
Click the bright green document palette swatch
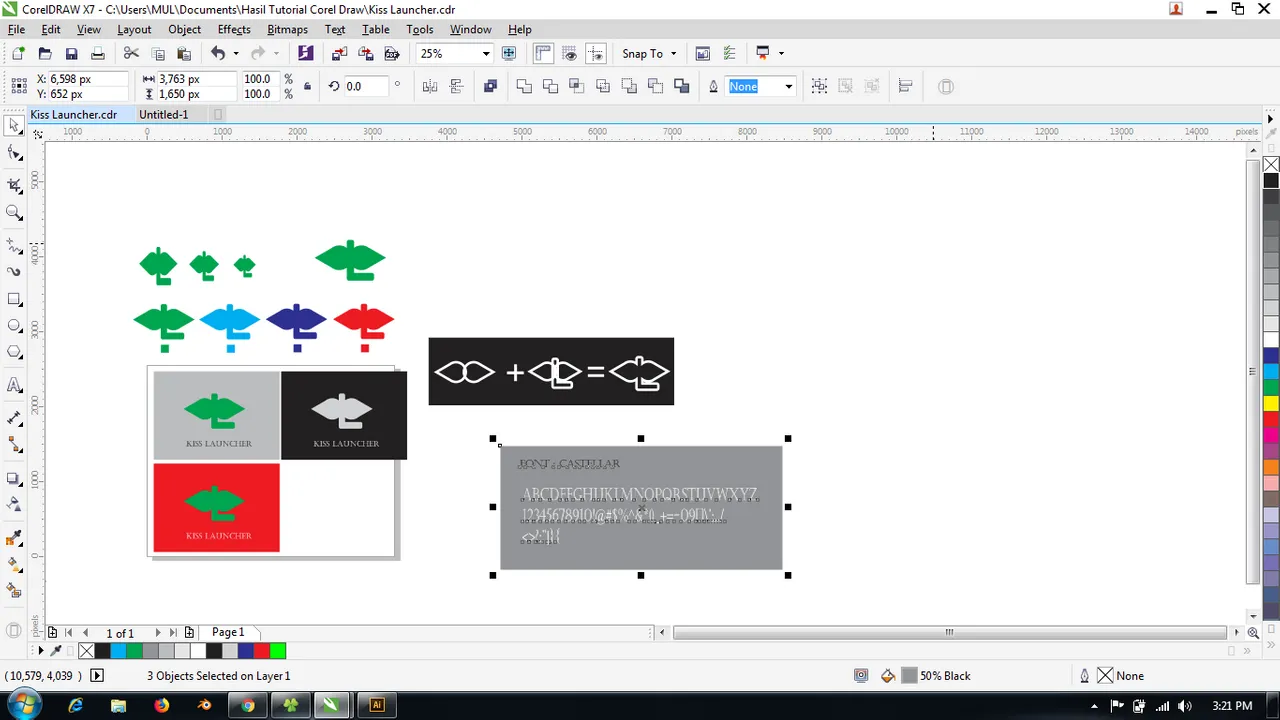(278, 651)
